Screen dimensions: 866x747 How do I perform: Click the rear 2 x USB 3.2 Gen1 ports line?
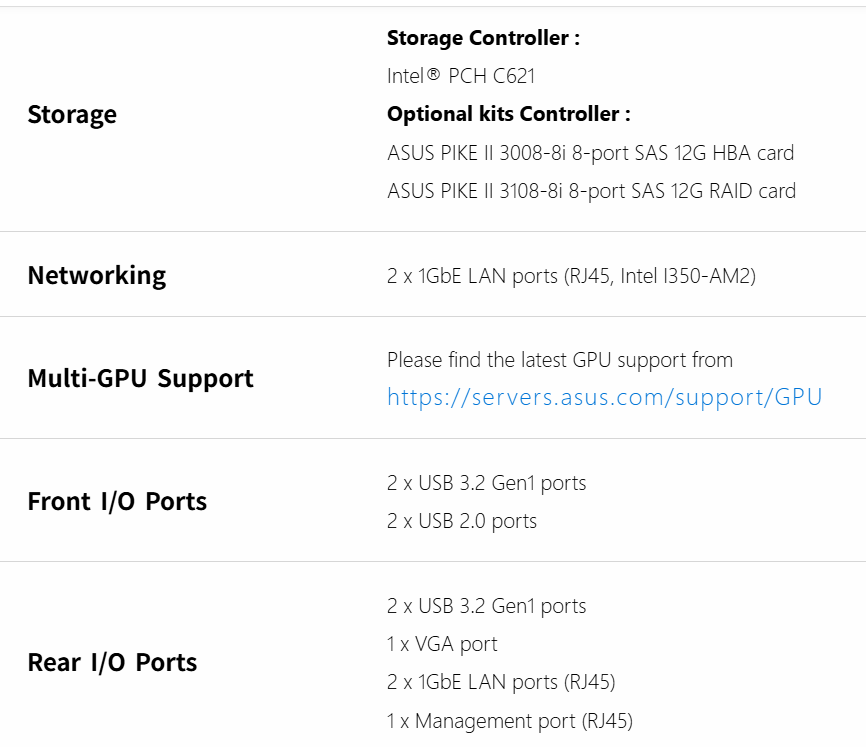point(486,606)
